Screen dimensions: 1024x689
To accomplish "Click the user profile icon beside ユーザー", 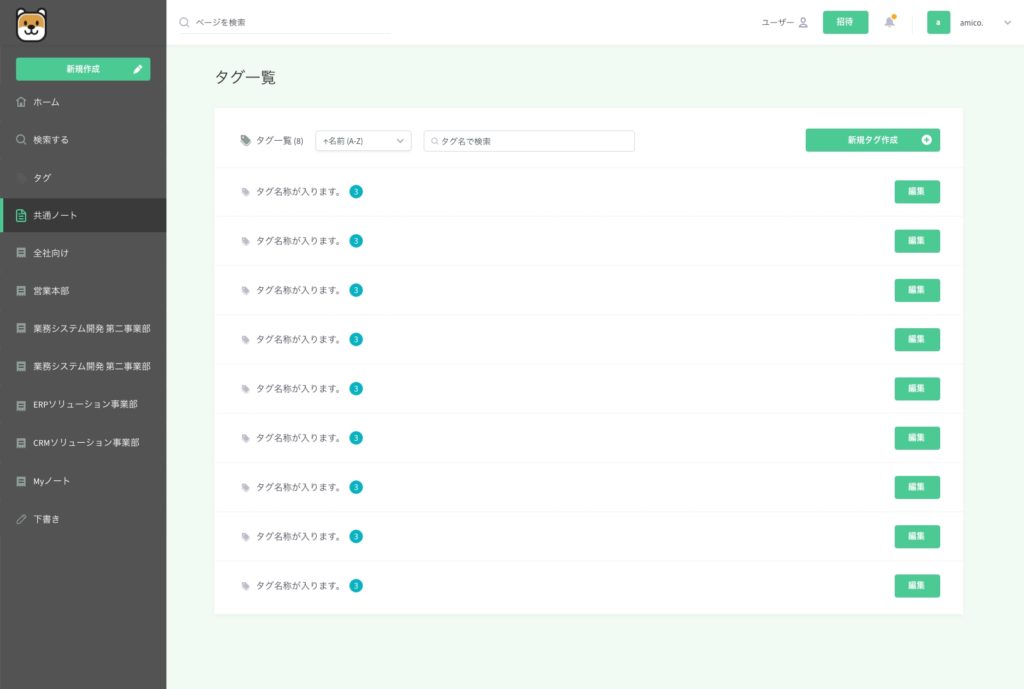I will pos(803,22).
